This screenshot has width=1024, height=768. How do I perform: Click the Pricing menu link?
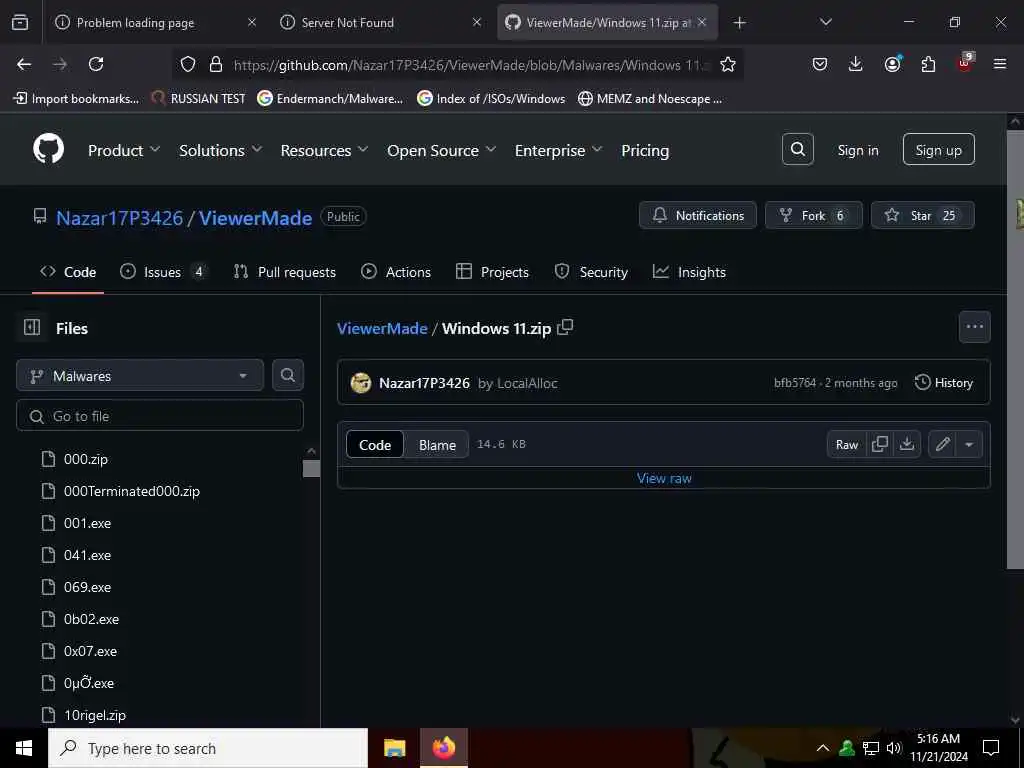(645, 150)
